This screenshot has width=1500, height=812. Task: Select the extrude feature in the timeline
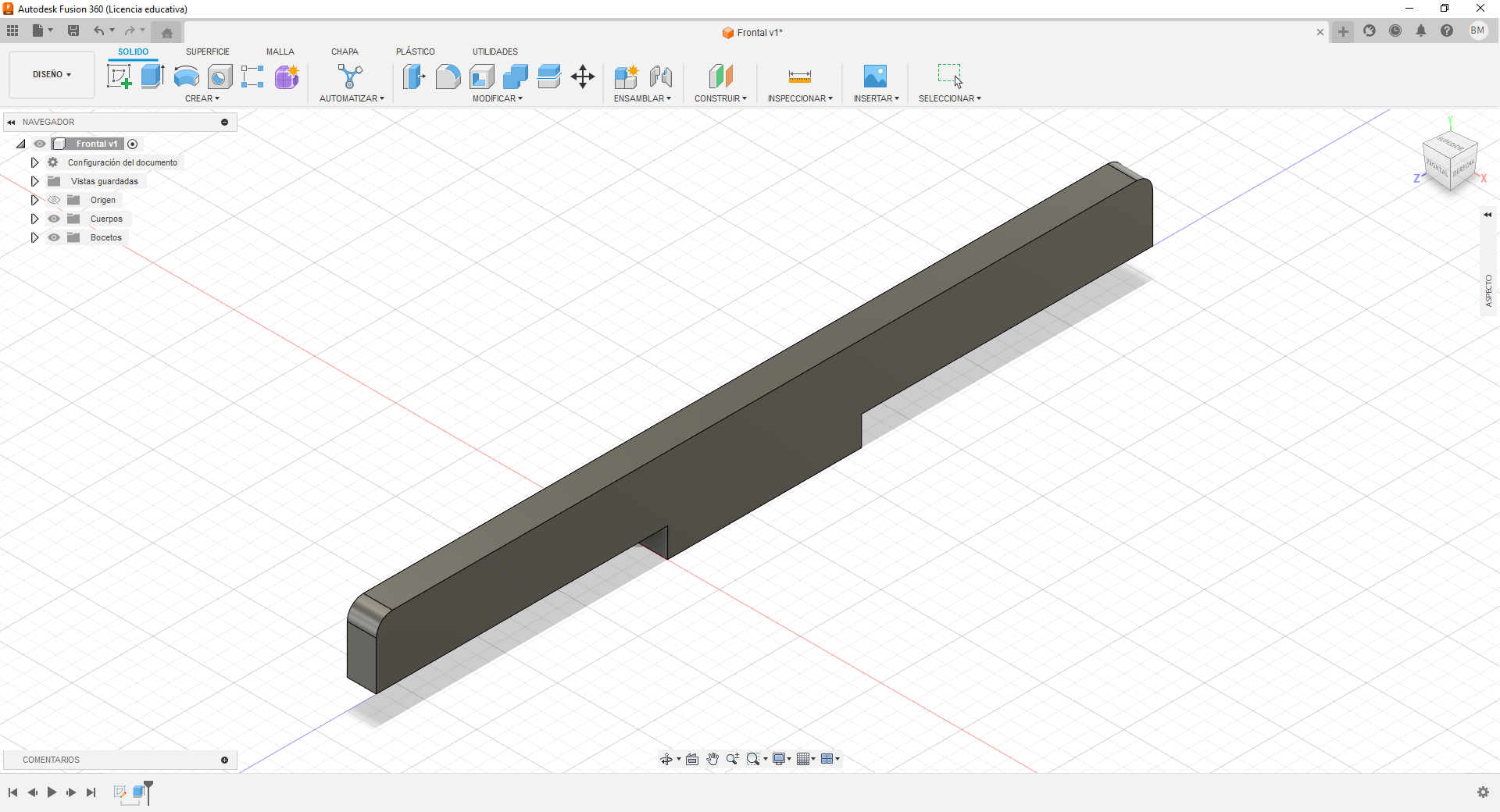tap(139, 792)
